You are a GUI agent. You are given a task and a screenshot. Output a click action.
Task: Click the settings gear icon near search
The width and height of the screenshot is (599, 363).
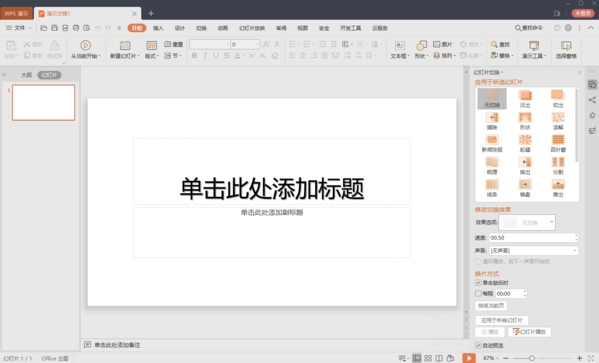coord(568,28)
